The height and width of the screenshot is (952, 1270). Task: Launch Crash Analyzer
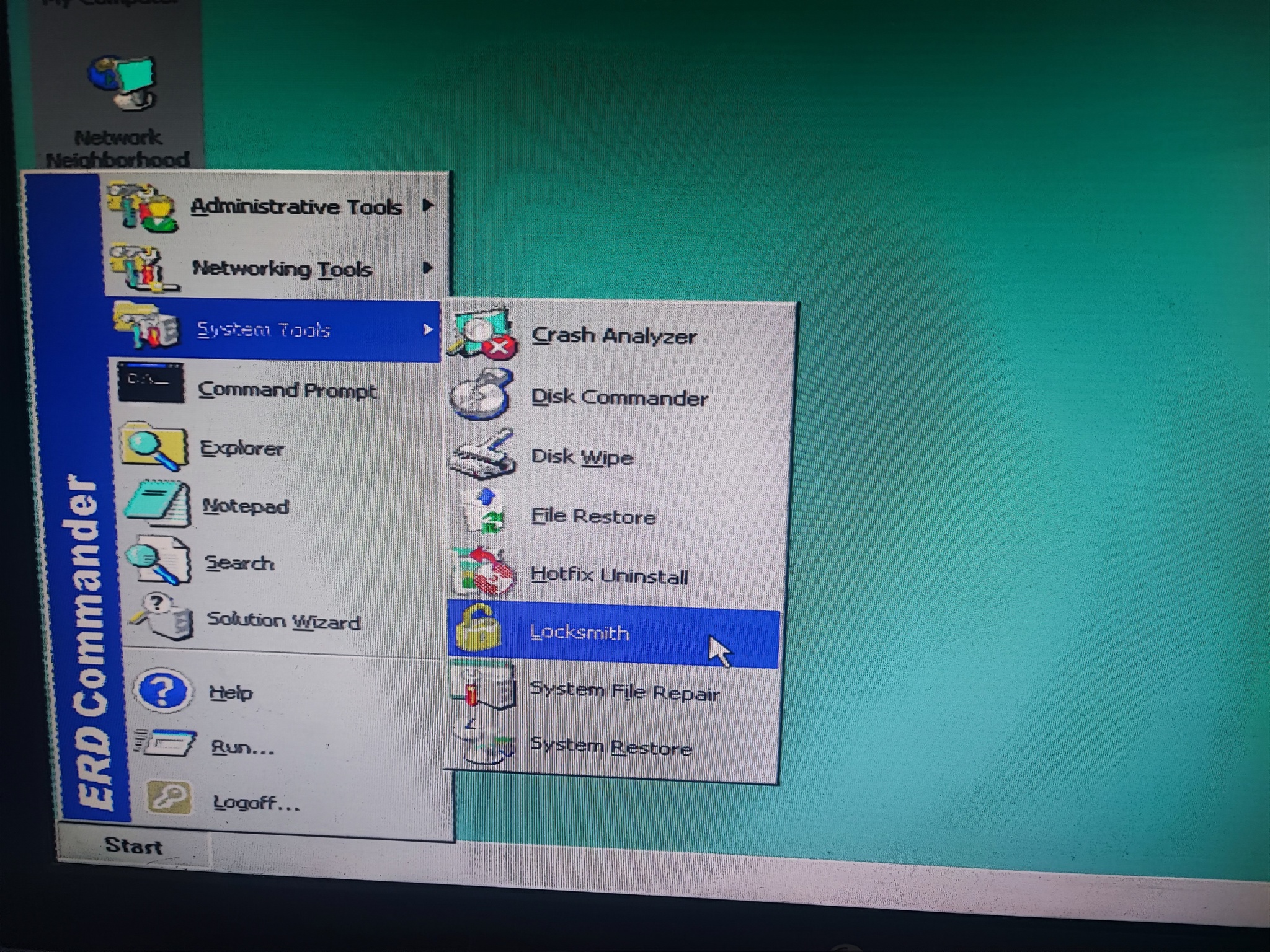(620, 335)
